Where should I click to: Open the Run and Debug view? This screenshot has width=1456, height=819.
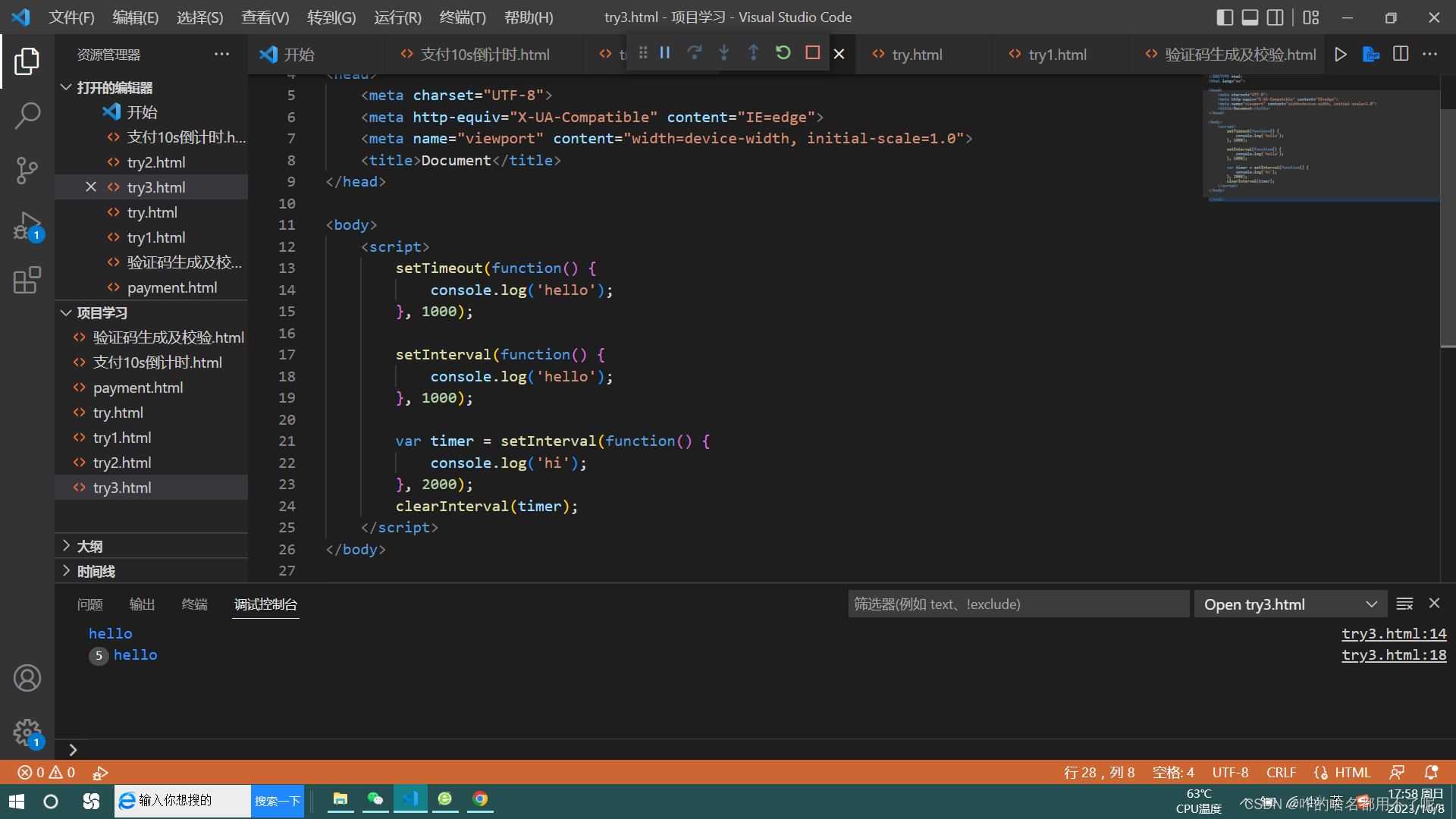tap(27, 226)
